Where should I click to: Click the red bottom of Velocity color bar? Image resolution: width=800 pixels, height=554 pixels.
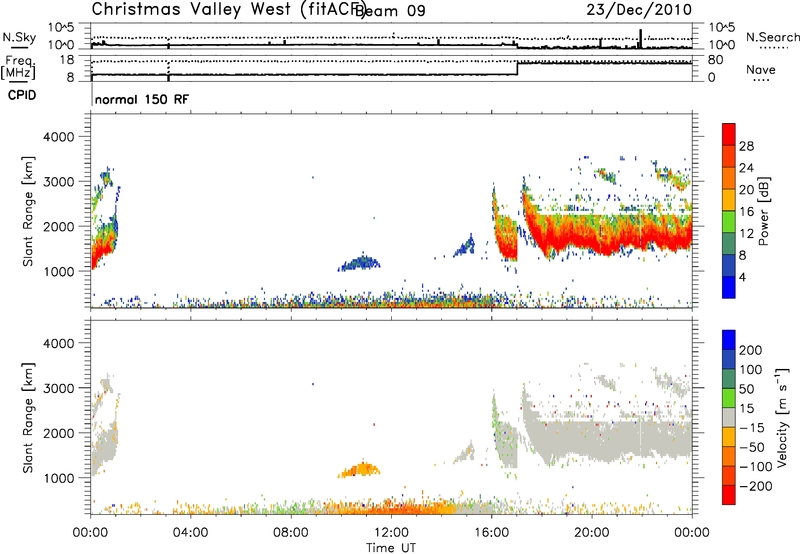point(729,495)
